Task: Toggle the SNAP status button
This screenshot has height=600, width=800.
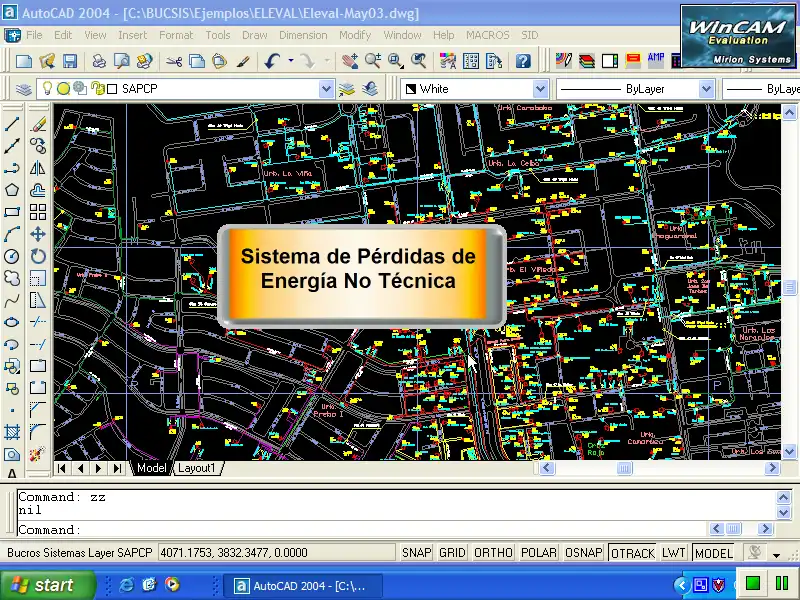Action: [x=417, y=553]
